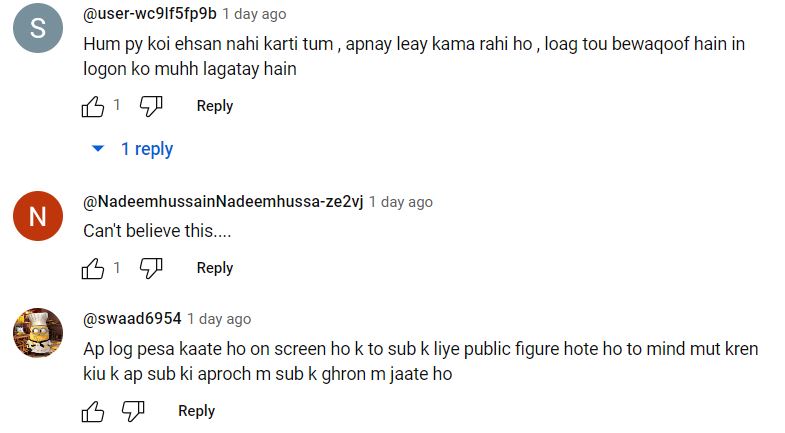785x433 pixels.
Task: Click the timestamp next to @NadeemhussainNadeemhussa-ze2vj
Action: 401,202
